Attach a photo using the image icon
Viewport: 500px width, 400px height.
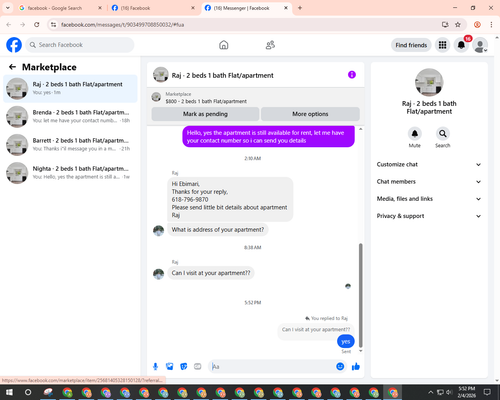click(x=169, y=367)
